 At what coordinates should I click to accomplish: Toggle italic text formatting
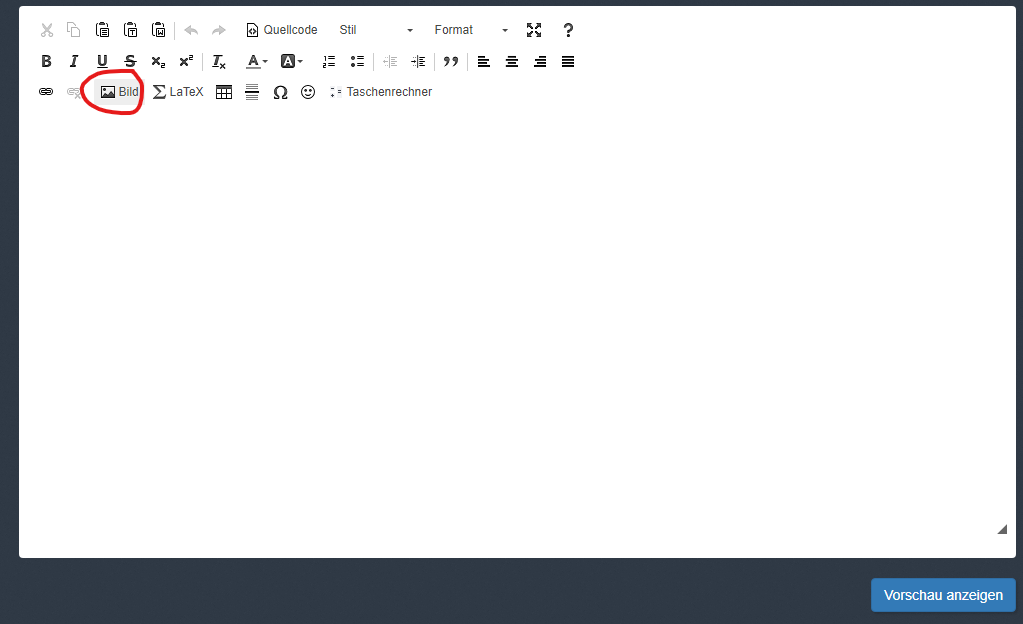pos(74,61)
